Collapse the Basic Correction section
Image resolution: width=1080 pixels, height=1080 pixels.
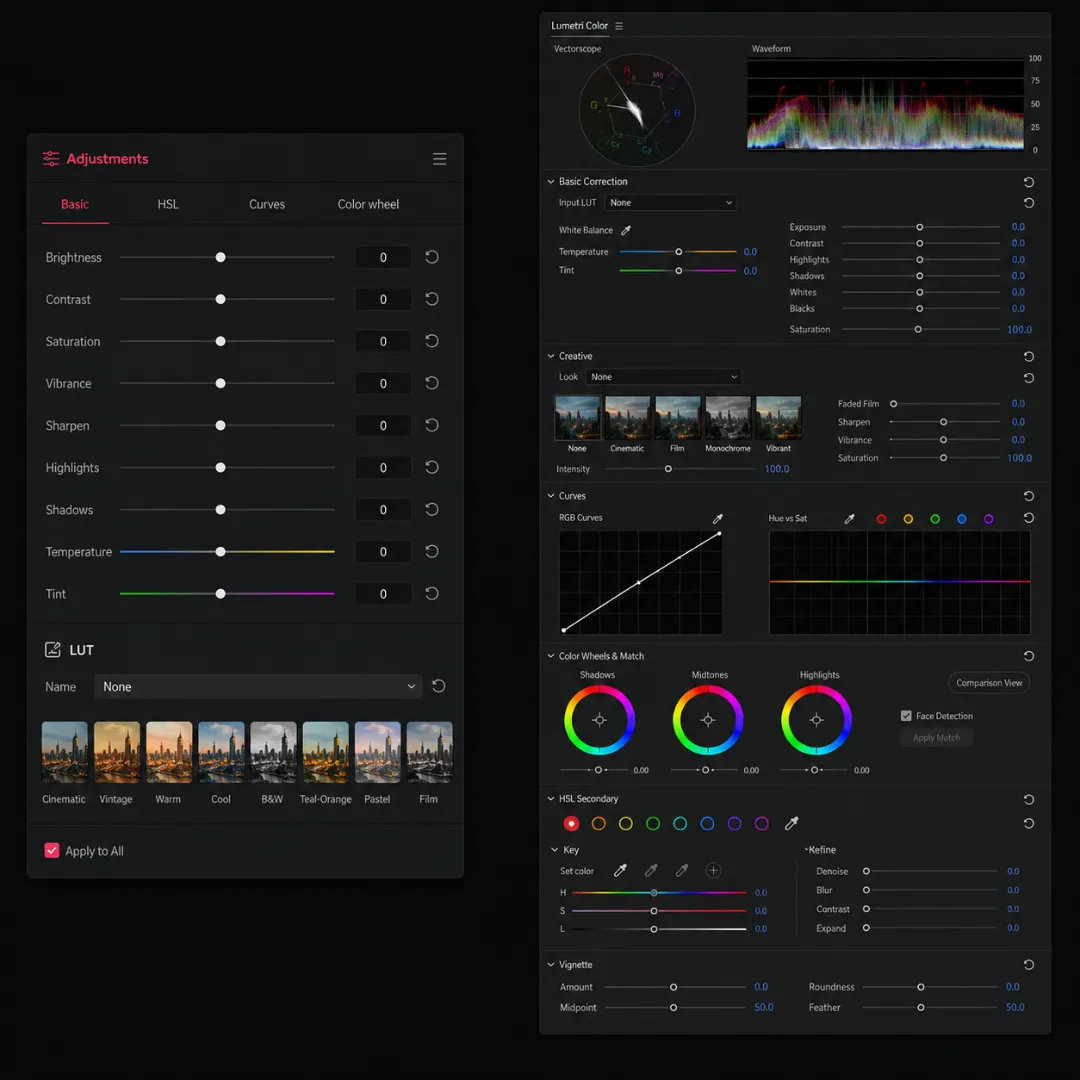pos(551,182)
